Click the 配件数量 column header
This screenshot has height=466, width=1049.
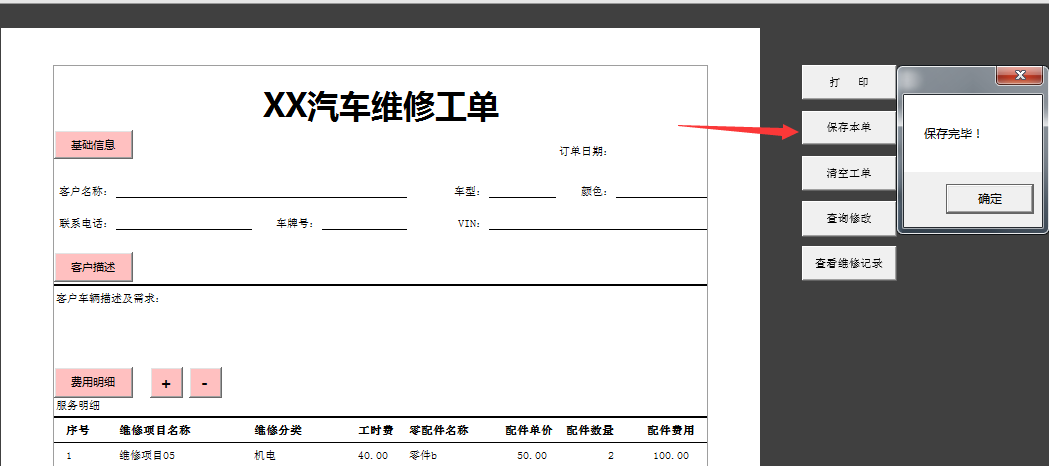(590, 430)
